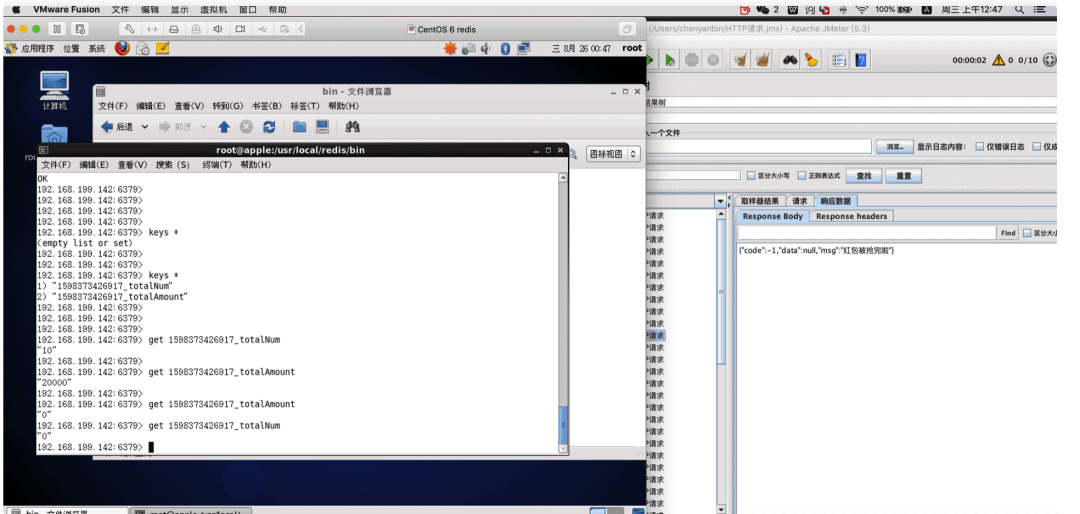1080x514 pixels.
Task: Toggle the 区分大小写 checkbox beside 正则表达式
Action: pyautogui.click(x=751, y=176)
